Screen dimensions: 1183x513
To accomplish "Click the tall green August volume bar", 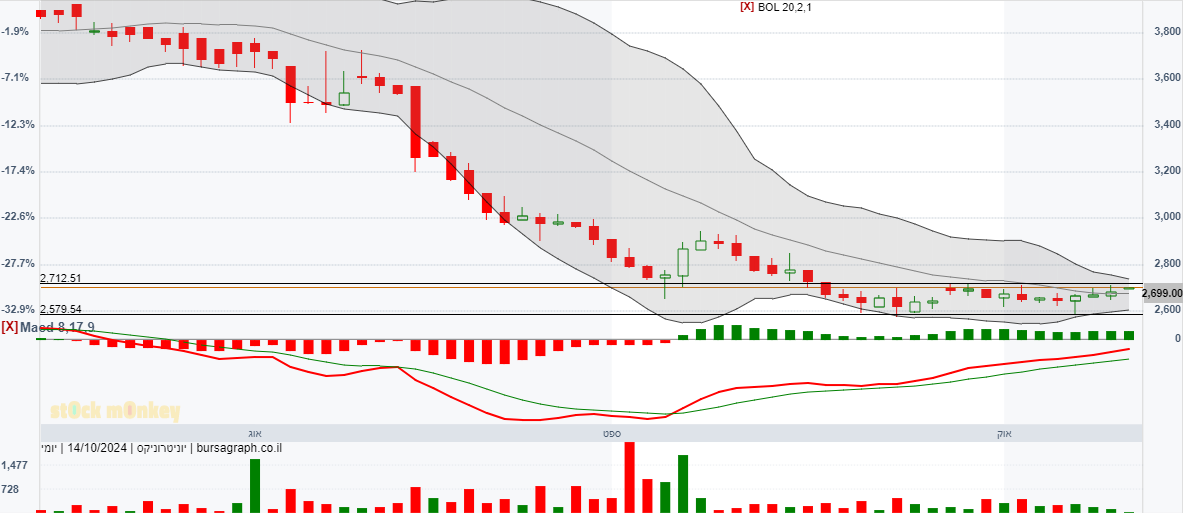I will (255, 486).
